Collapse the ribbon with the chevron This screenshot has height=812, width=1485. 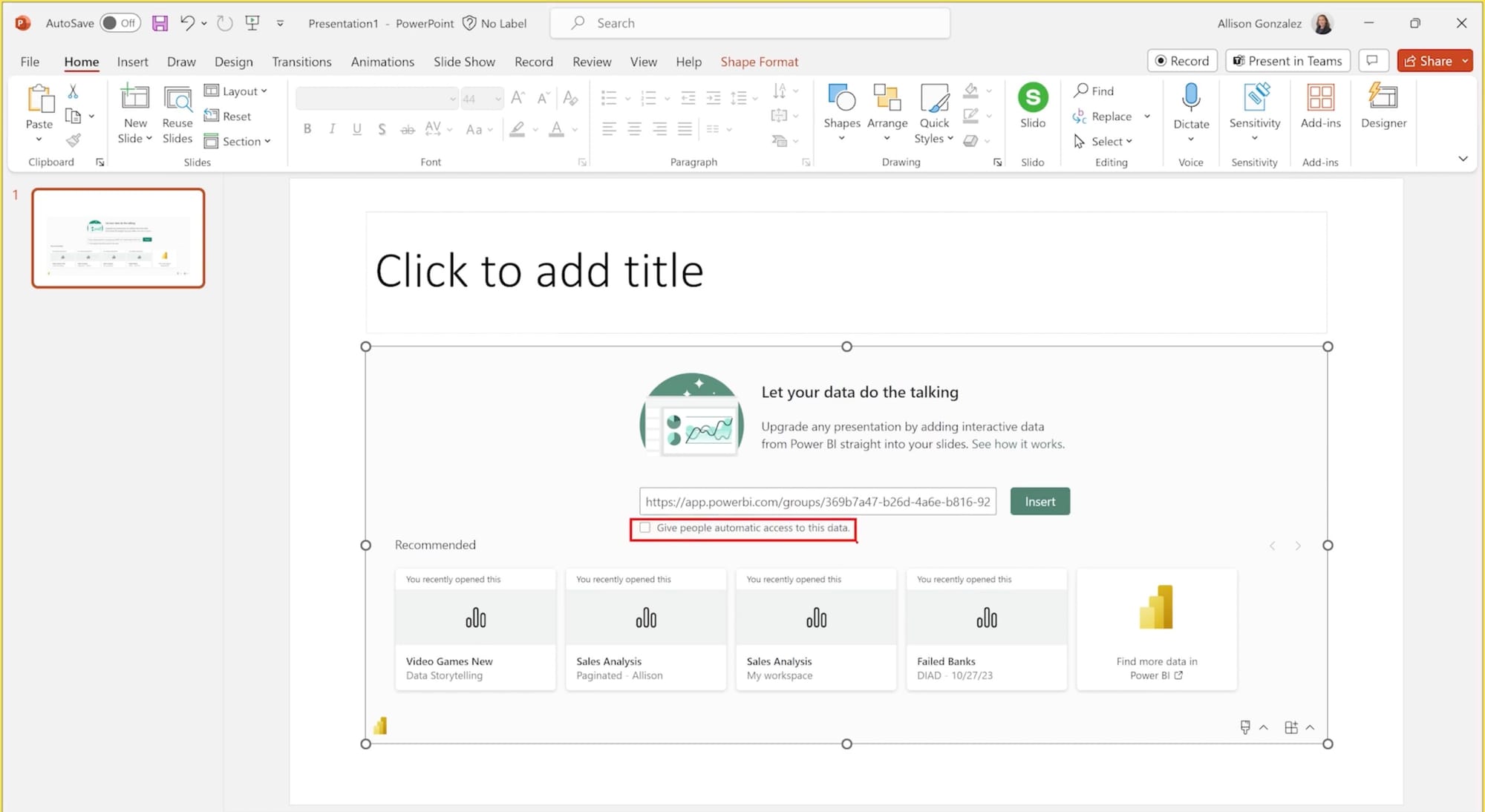[x=1463, y=159]
